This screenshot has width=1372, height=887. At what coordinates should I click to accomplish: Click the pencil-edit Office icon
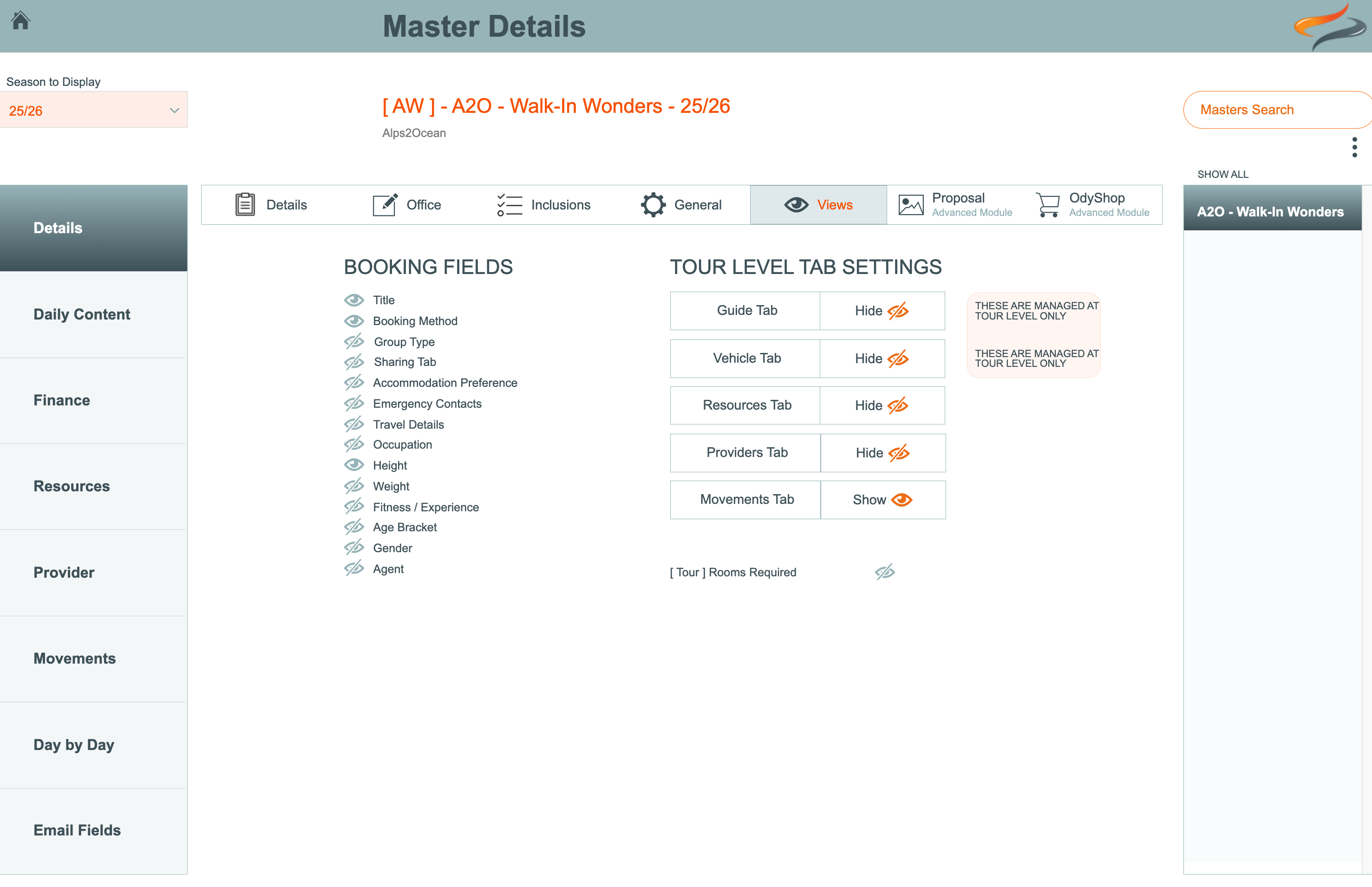[x=385, y=204]
